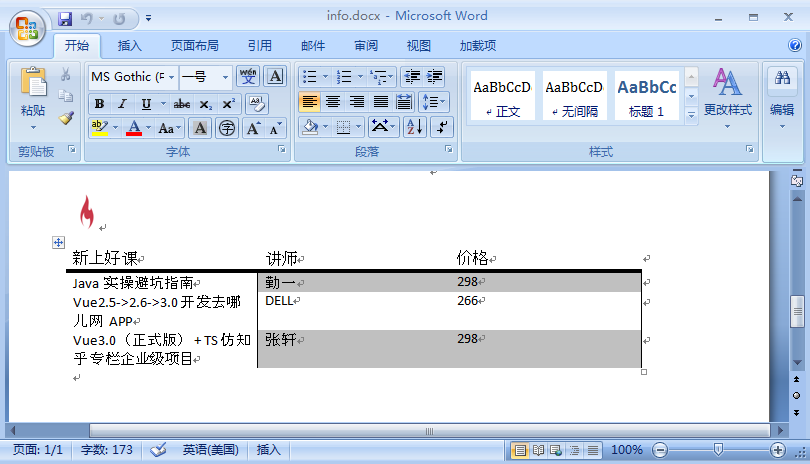Switch to 插入 tab
The image size is (810, 464).
(129, 46)
